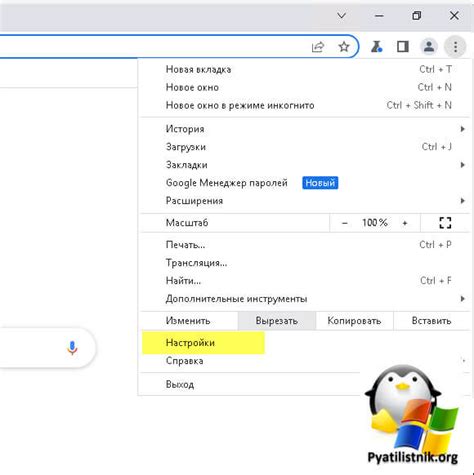The image size is (474, 475).
Task: Expand the История submenu
Action: [x=305, y=129]
